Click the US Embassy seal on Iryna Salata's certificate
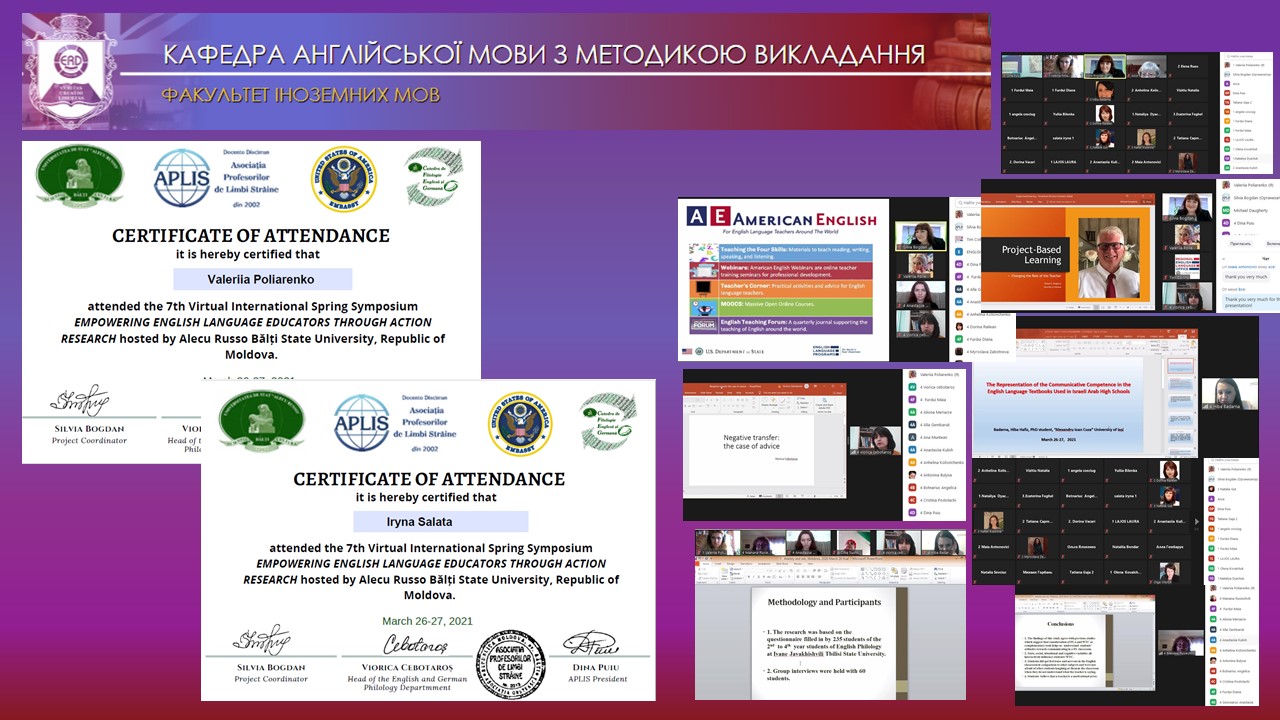The height and width of the screenshot is (720, 1280). coord(520,424)
